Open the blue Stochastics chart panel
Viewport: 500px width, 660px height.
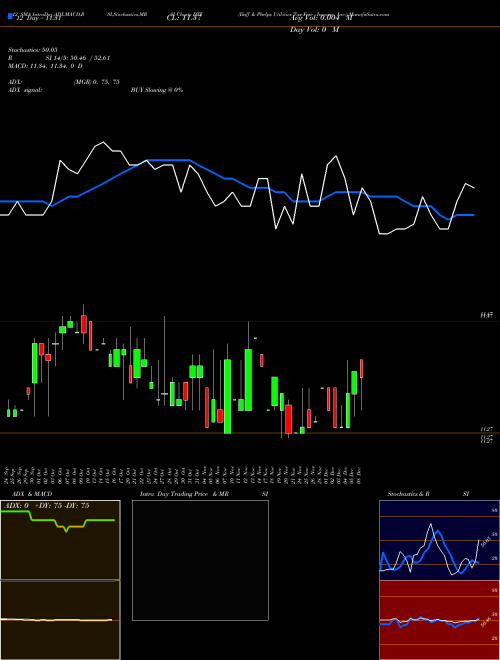[x=439, y=540]
